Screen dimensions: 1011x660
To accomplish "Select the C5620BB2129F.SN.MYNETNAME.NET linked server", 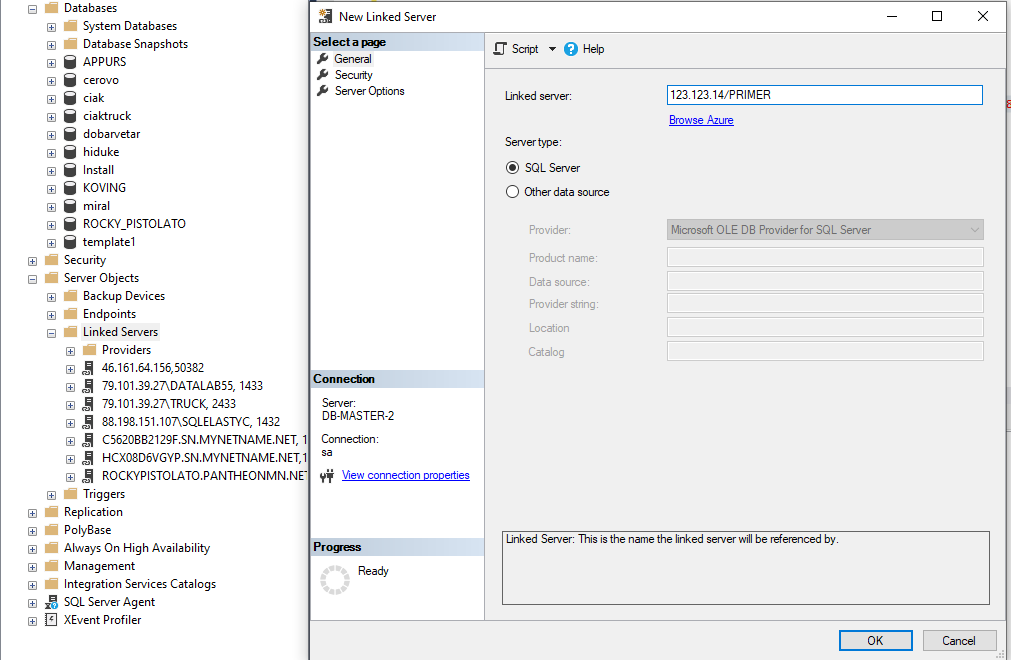I will pos(204,440).
